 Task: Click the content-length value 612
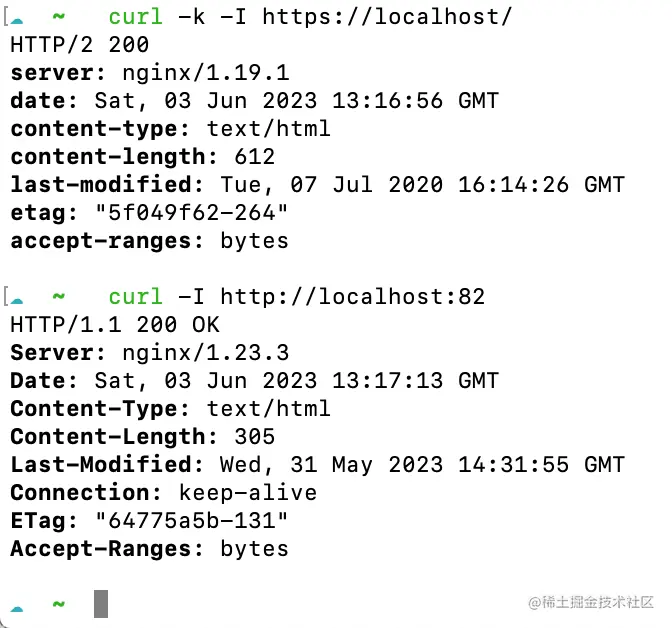[254, 157]
